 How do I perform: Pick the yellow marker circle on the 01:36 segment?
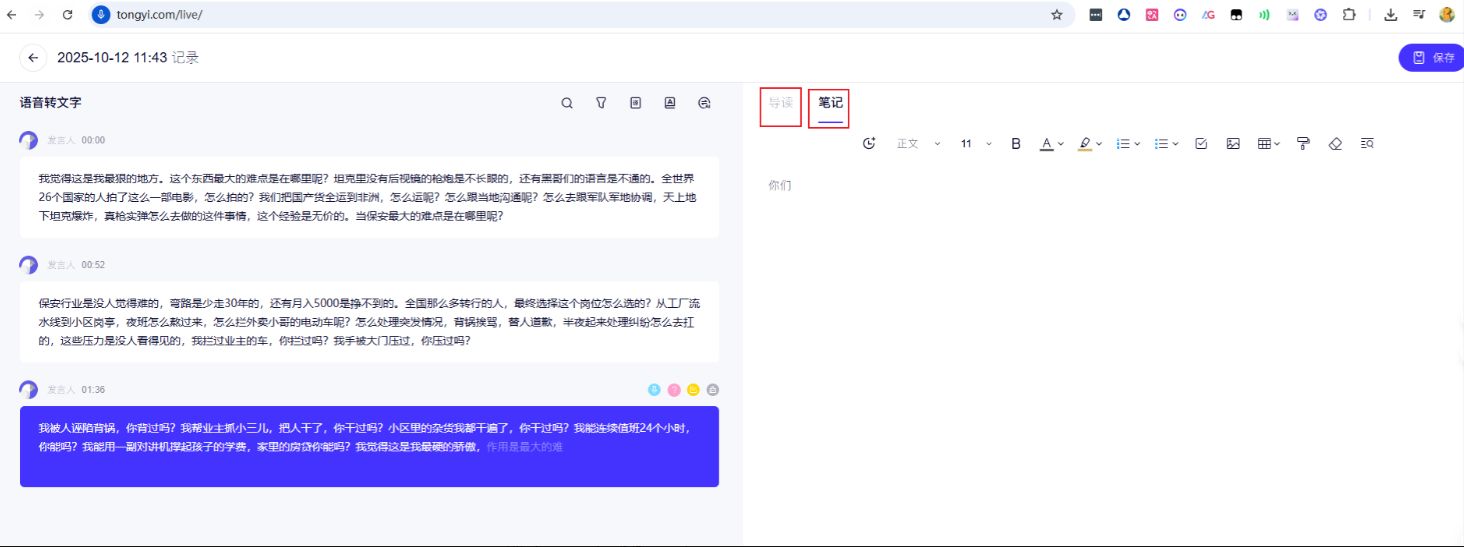pyautogui.click(x=693, y=390)
